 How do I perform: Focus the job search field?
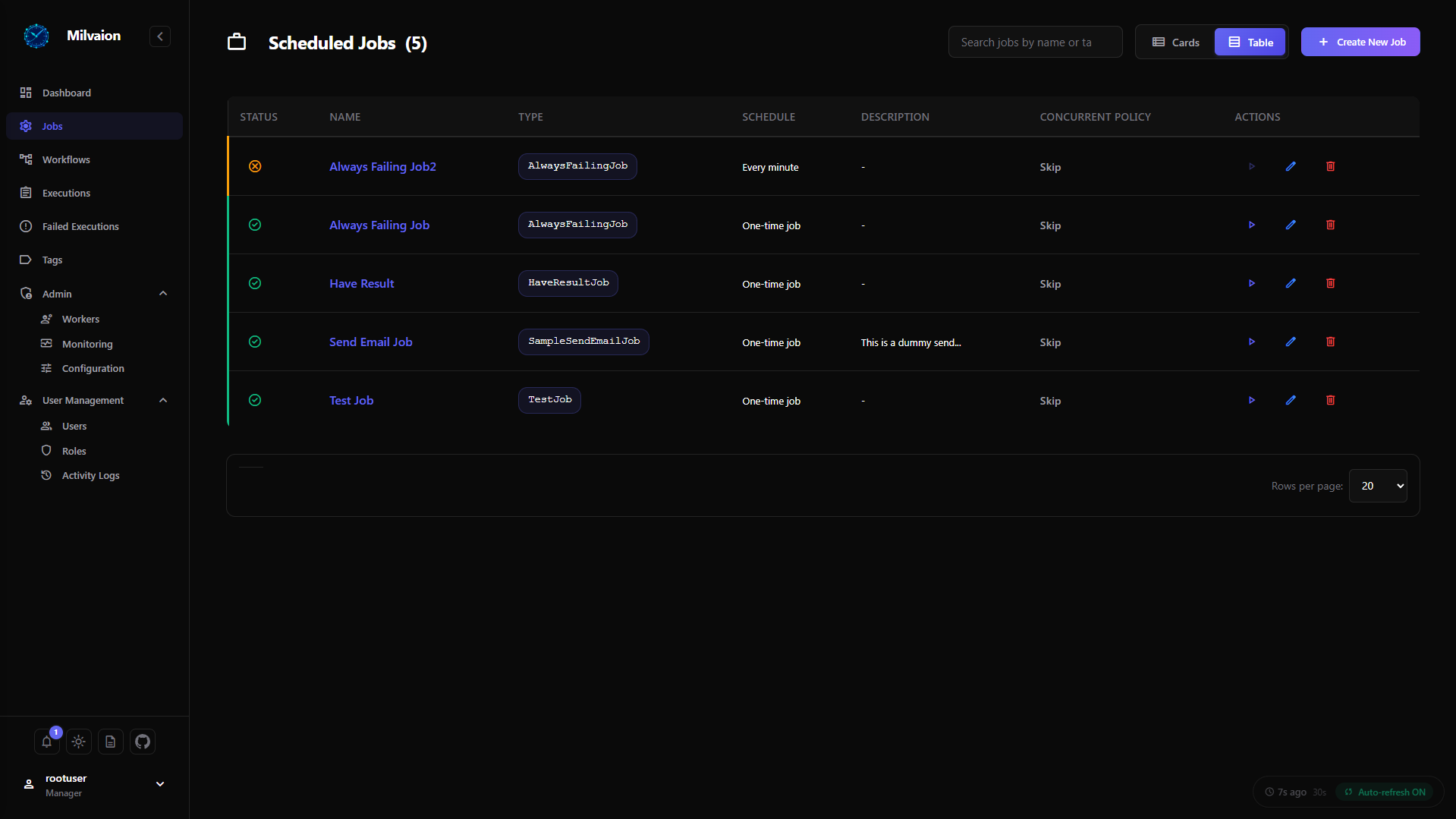[x=1035, y=43]
